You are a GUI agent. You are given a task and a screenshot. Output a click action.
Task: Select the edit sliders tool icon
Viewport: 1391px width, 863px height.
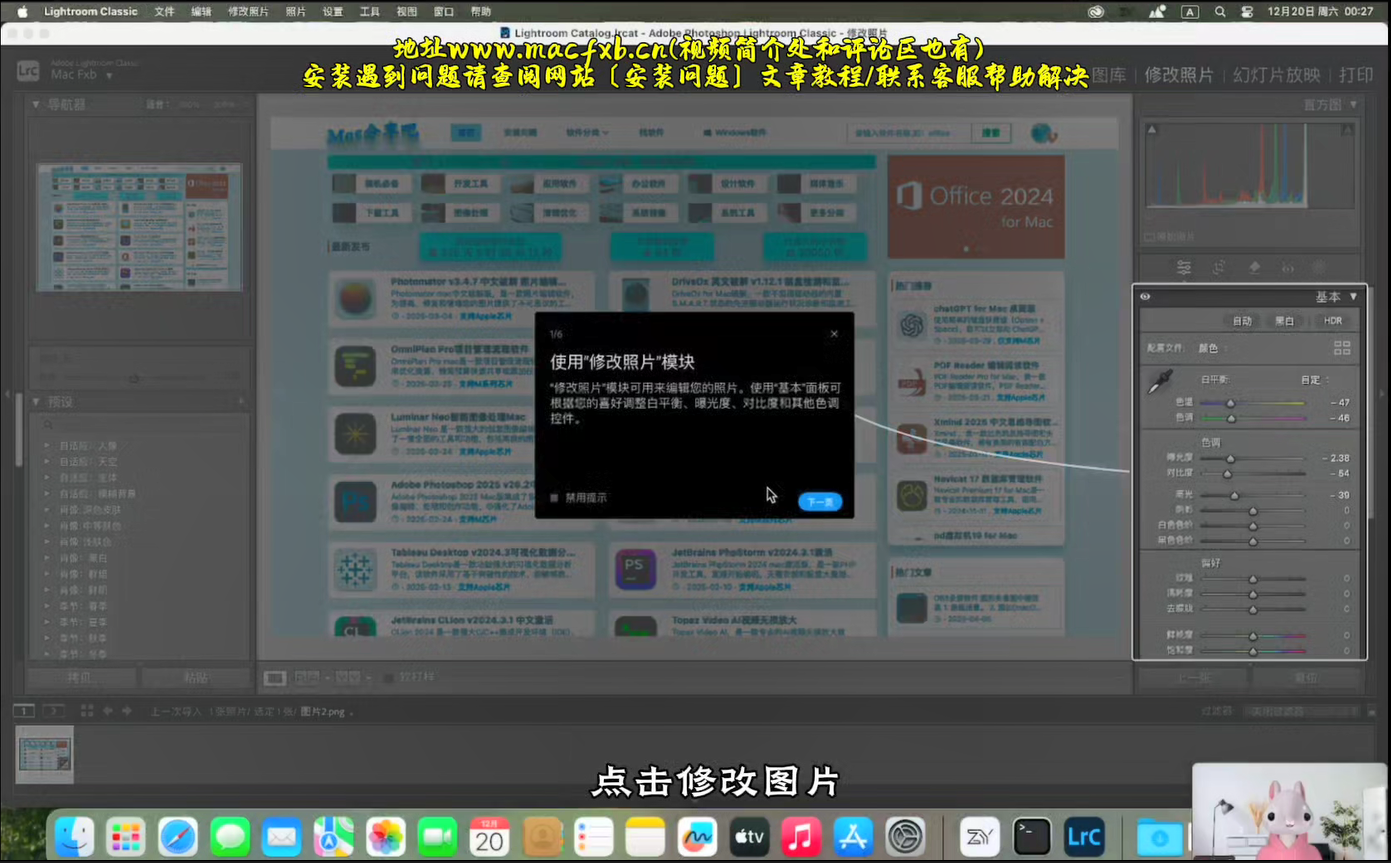(1184, 268)
